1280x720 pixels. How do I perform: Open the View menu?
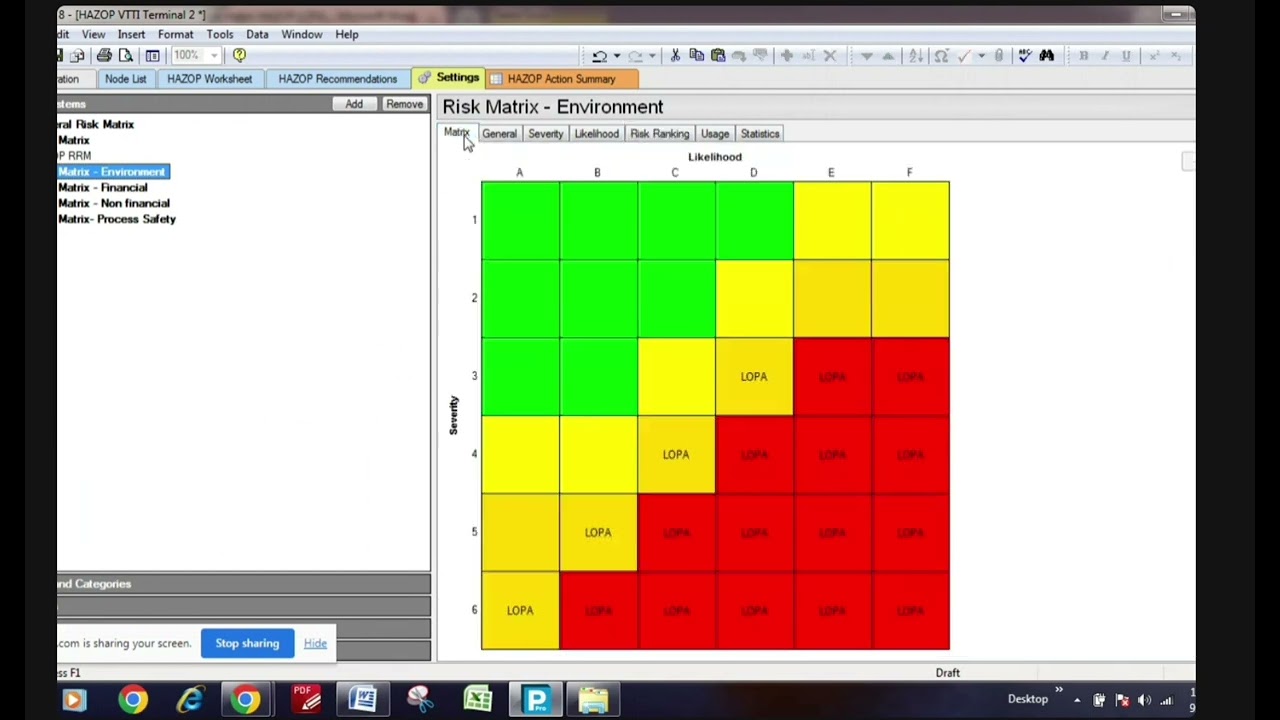tap(93, 34)
